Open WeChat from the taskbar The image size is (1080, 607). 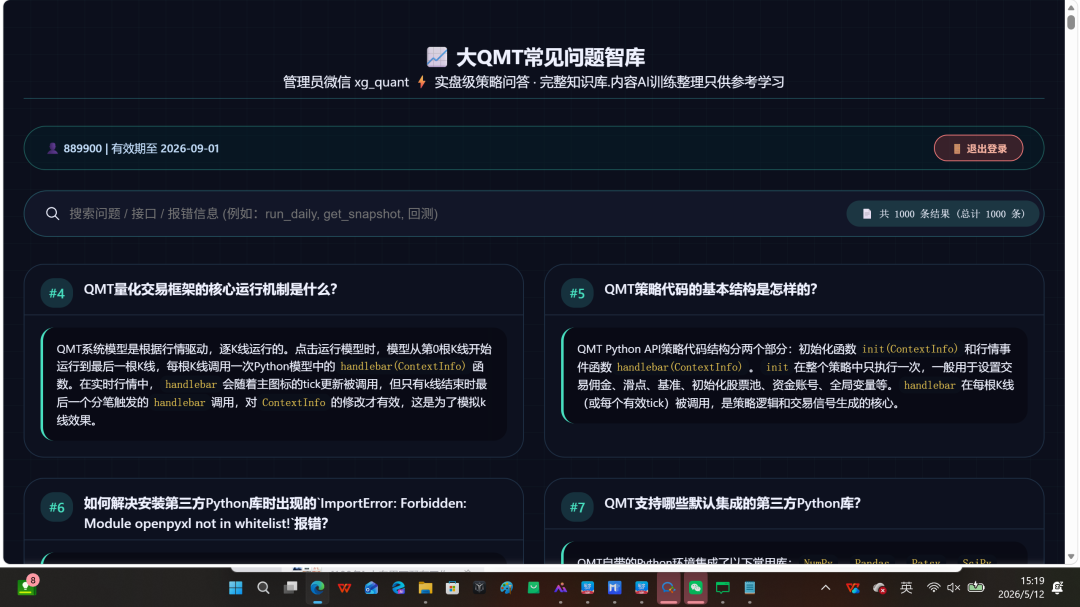tap(696, 588)
